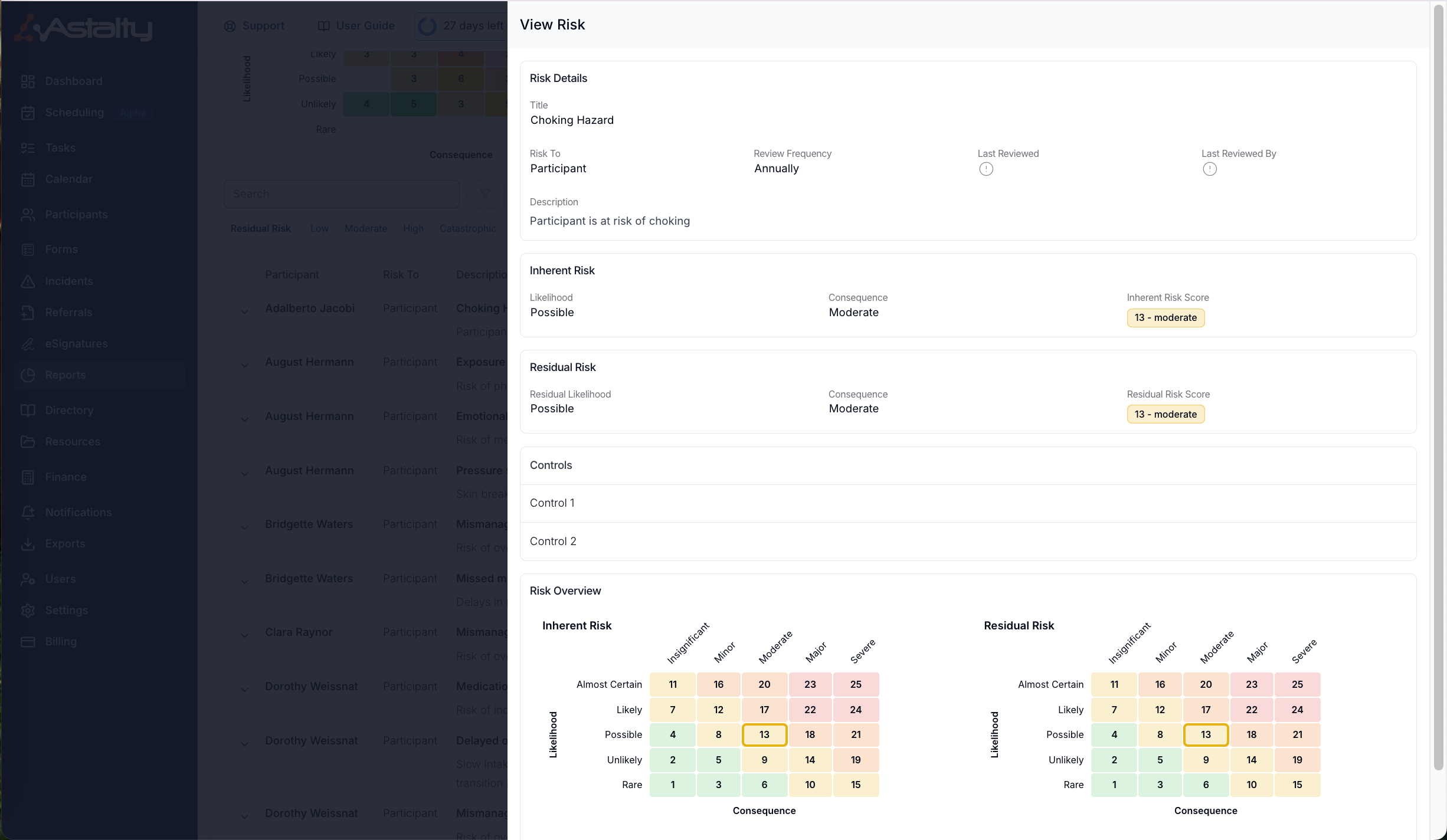Open the Notifications bell icon
The height and width of the screenshot is (840, 1447).
point(28,513)
